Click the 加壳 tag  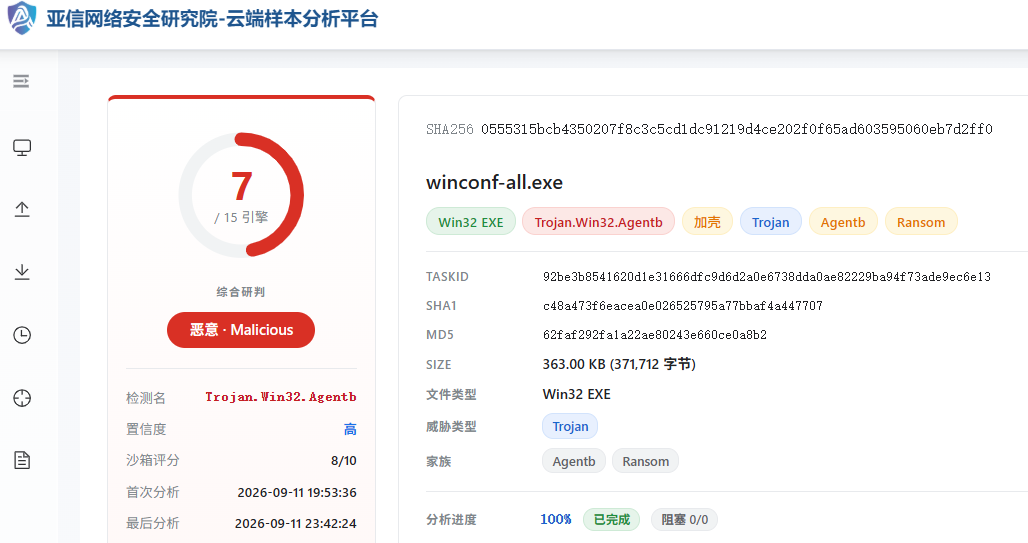tap(707, 222)
